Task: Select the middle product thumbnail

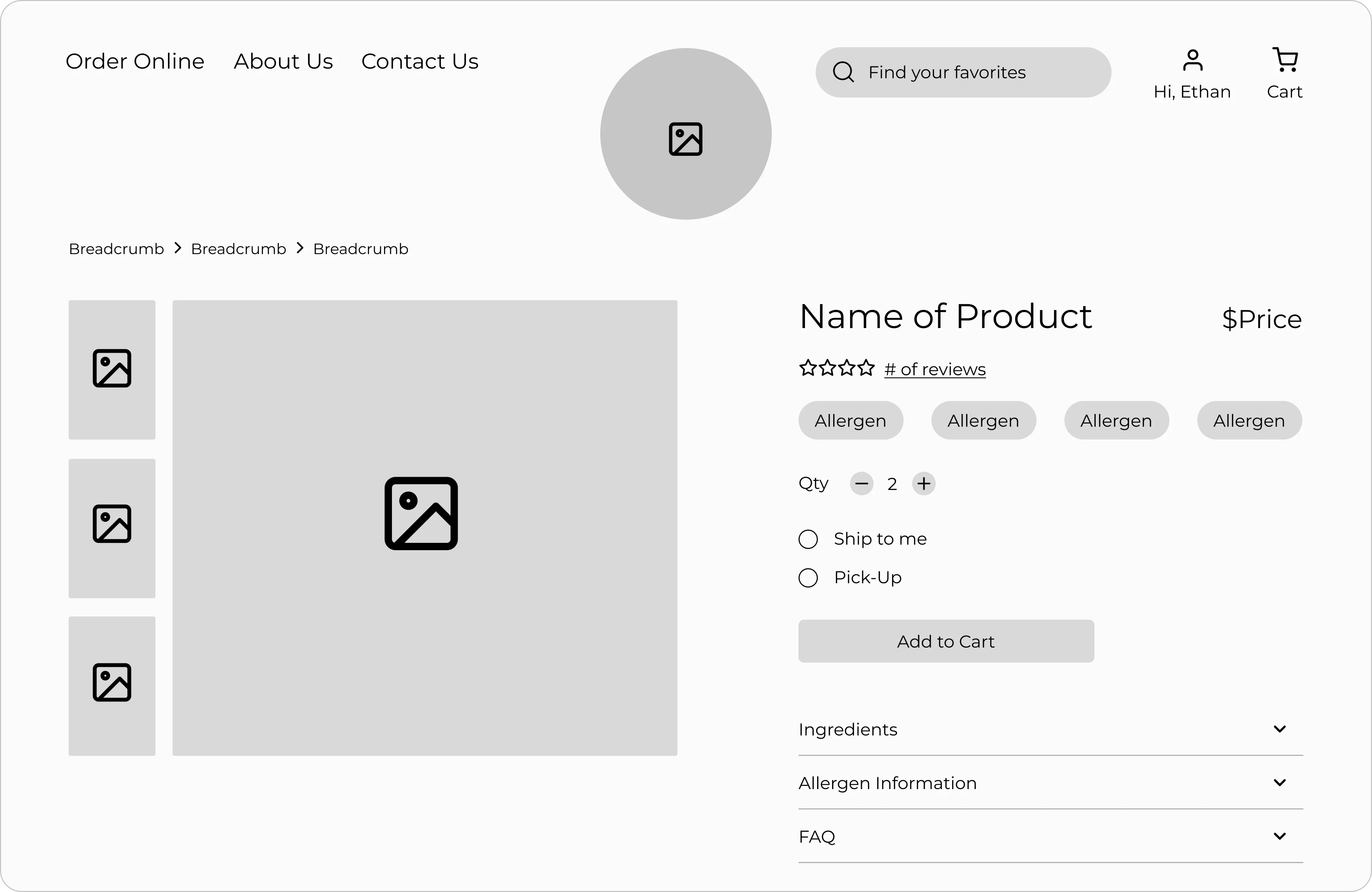Action: pyautogui.click(x=112, y=528)
